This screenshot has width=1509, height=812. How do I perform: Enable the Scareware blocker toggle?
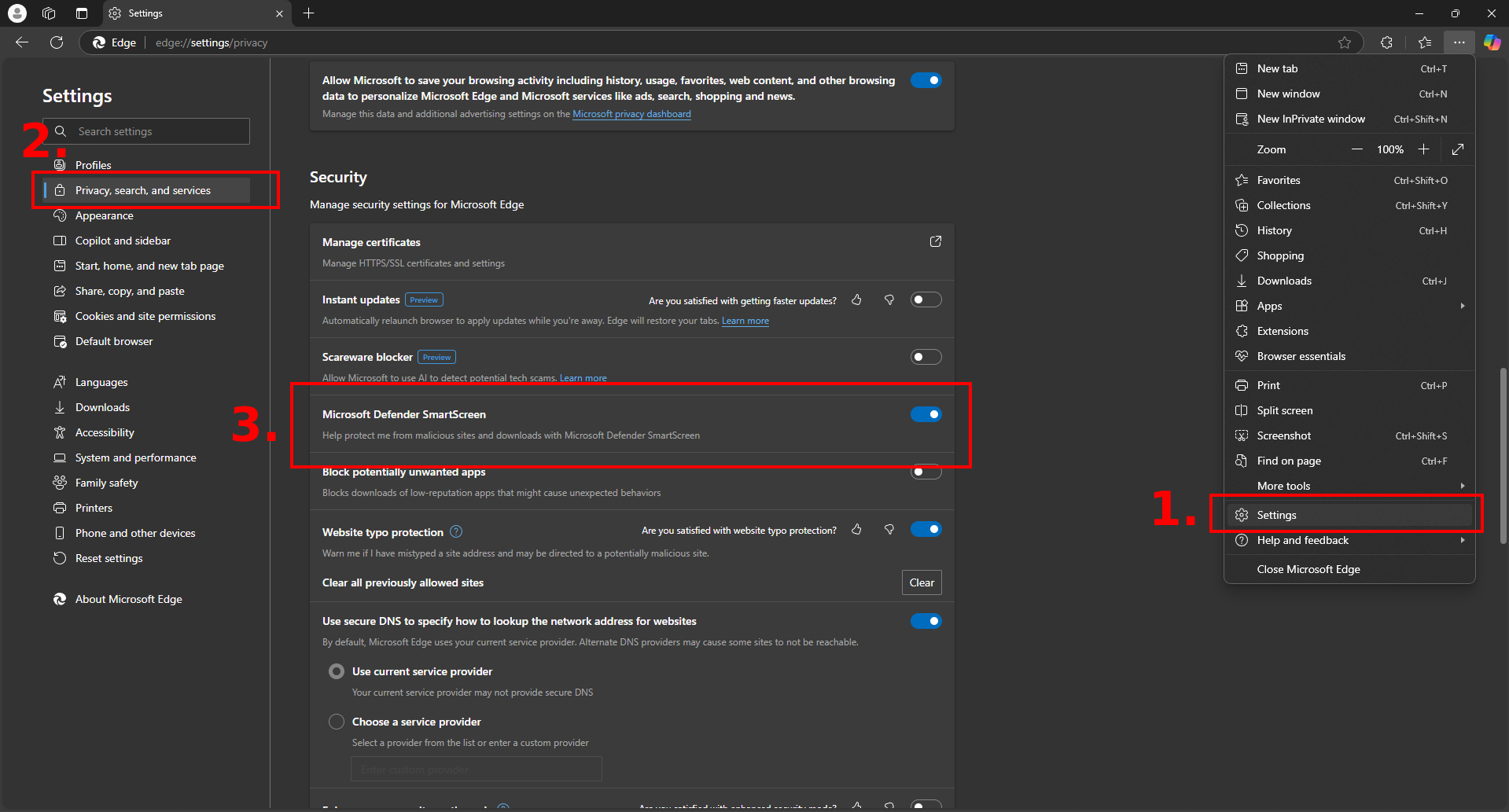[926, 357]
